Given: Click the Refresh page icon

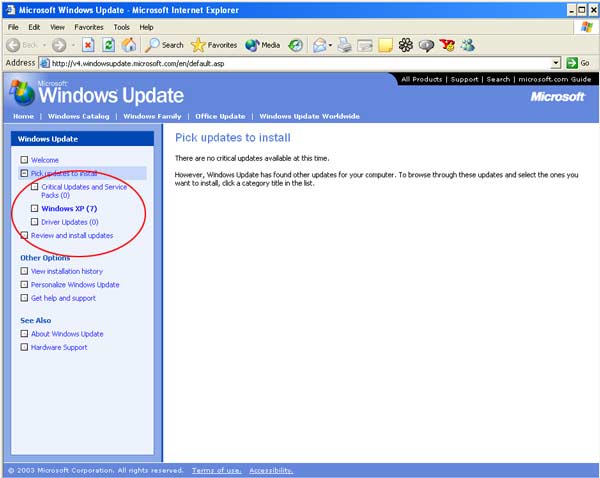Looking at the screenshot, I should click(x=108, y=45).
